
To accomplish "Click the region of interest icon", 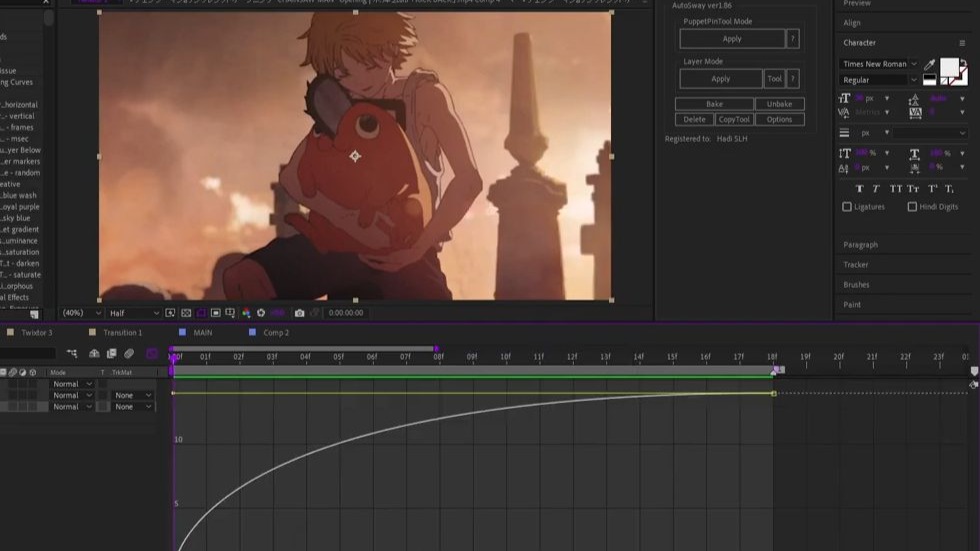I will pyautogui.click(x=216, y=313).
